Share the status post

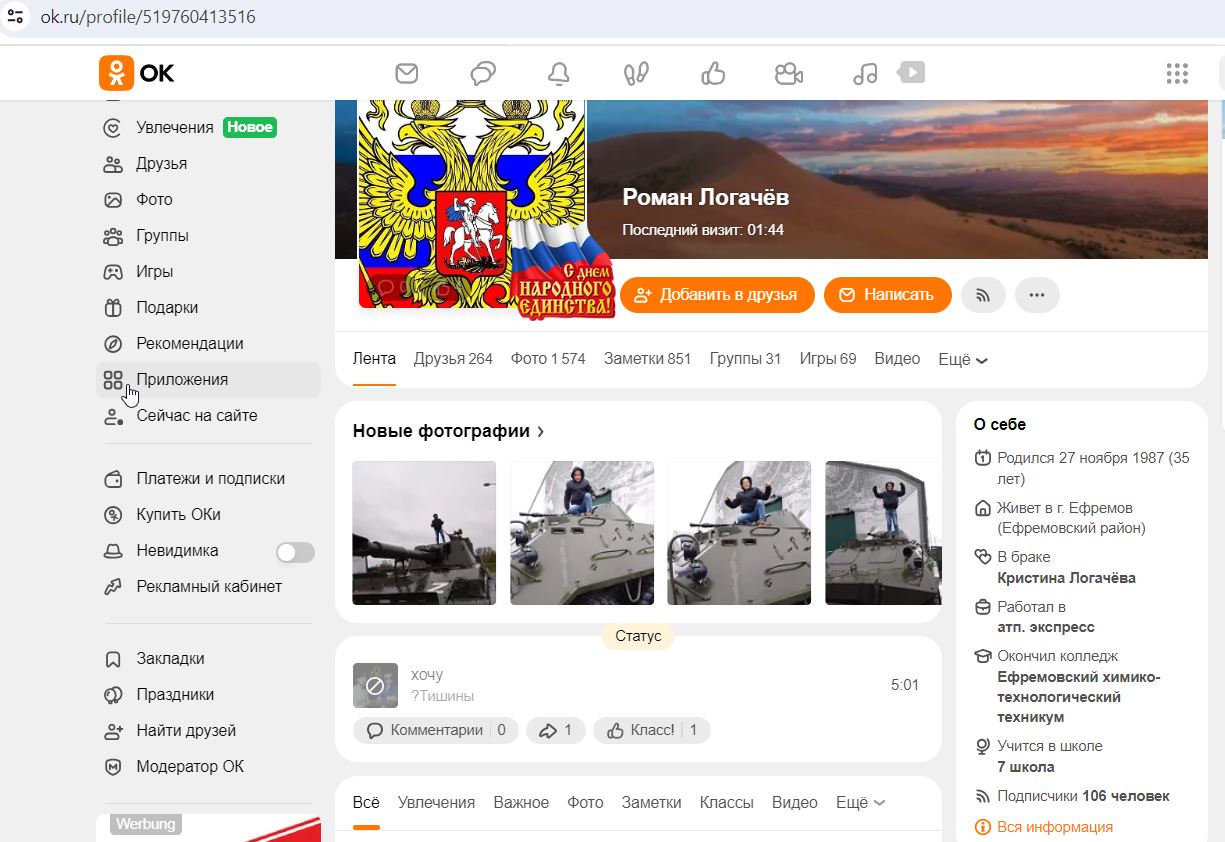(x=555, y=730)
